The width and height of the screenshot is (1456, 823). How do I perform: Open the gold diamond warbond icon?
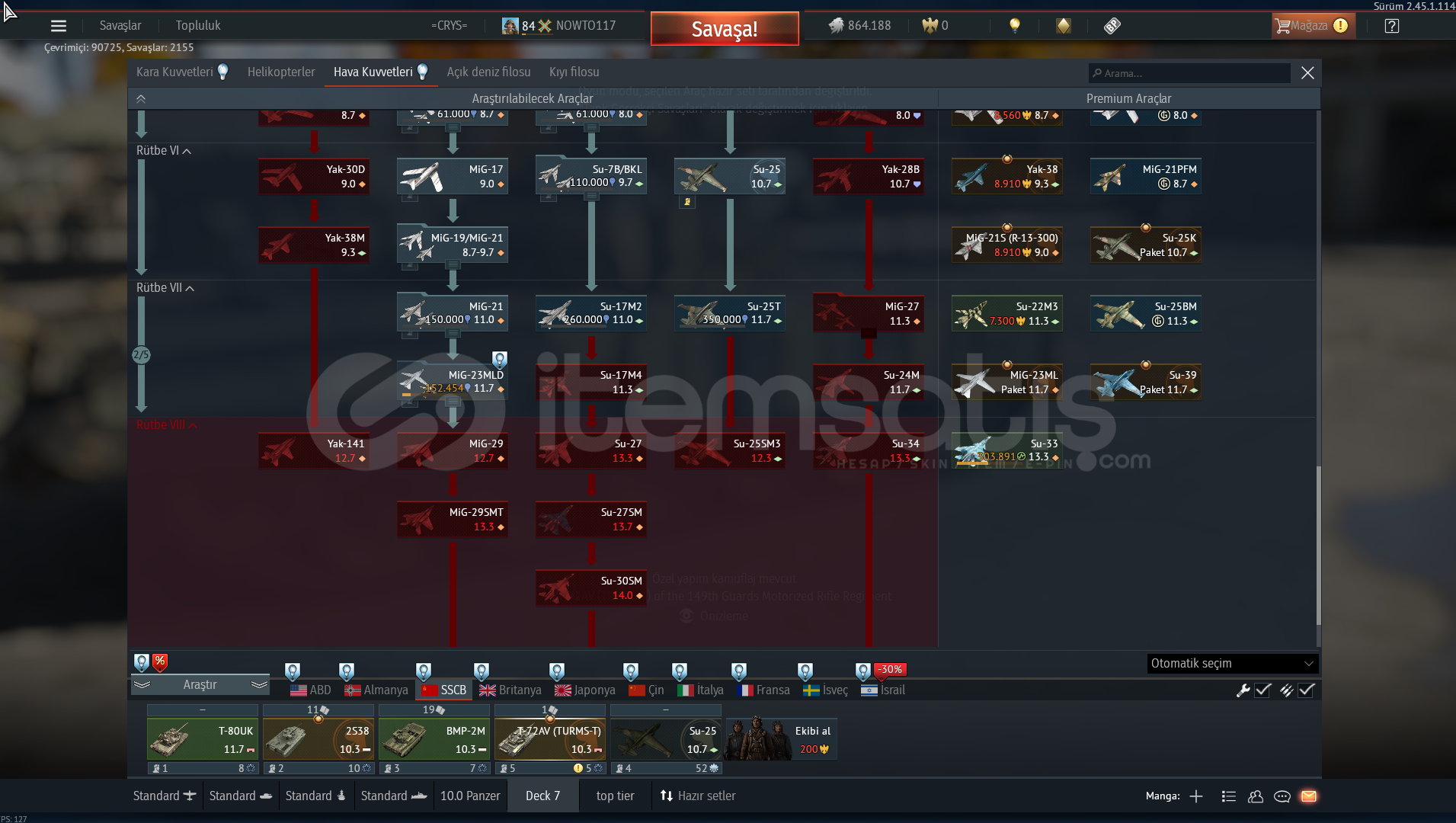pyautogui.click(x=1064, y=26)
